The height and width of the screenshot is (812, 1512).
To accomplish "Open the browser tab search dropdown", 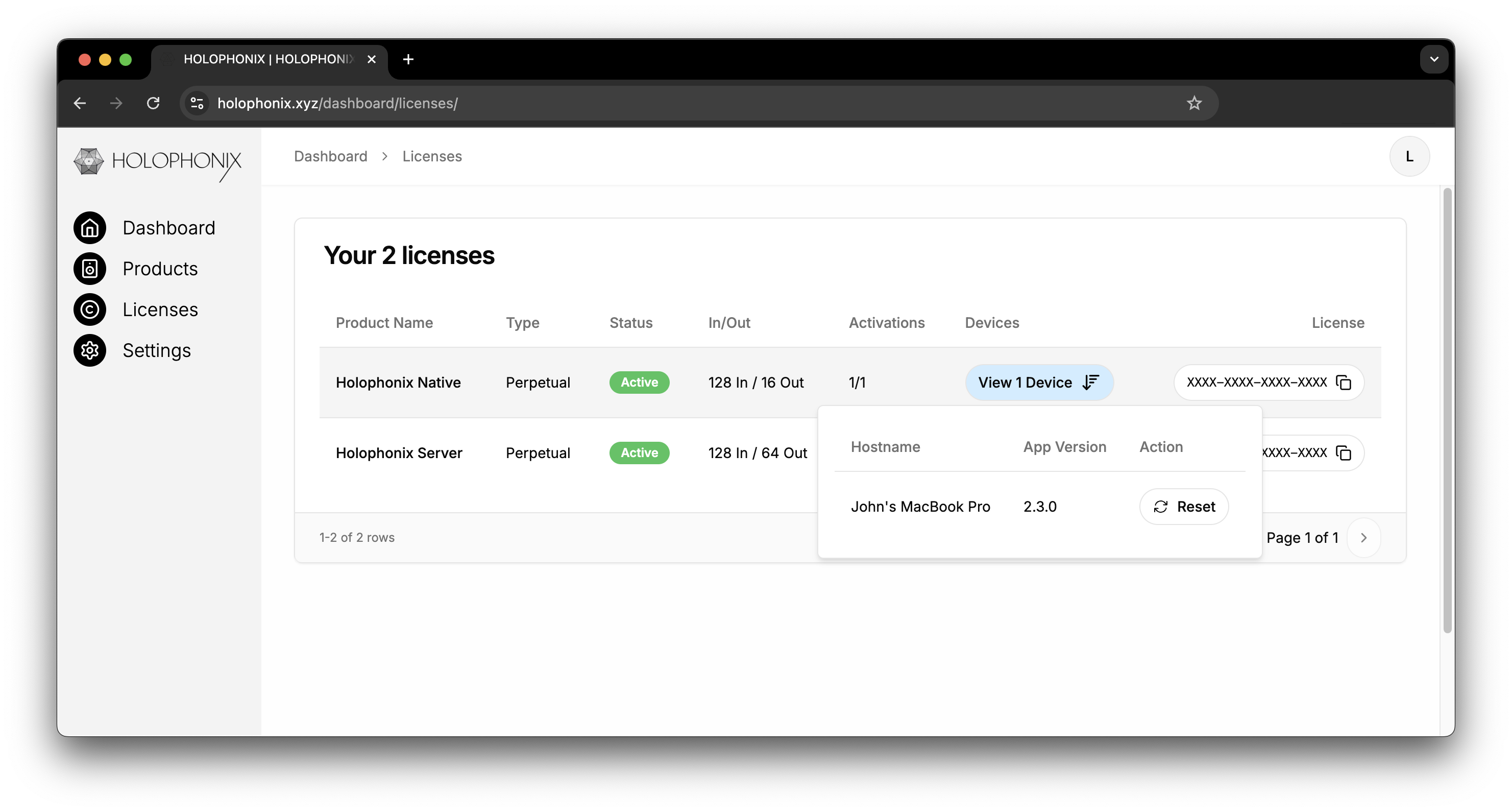I will [x=1433, y=59].
